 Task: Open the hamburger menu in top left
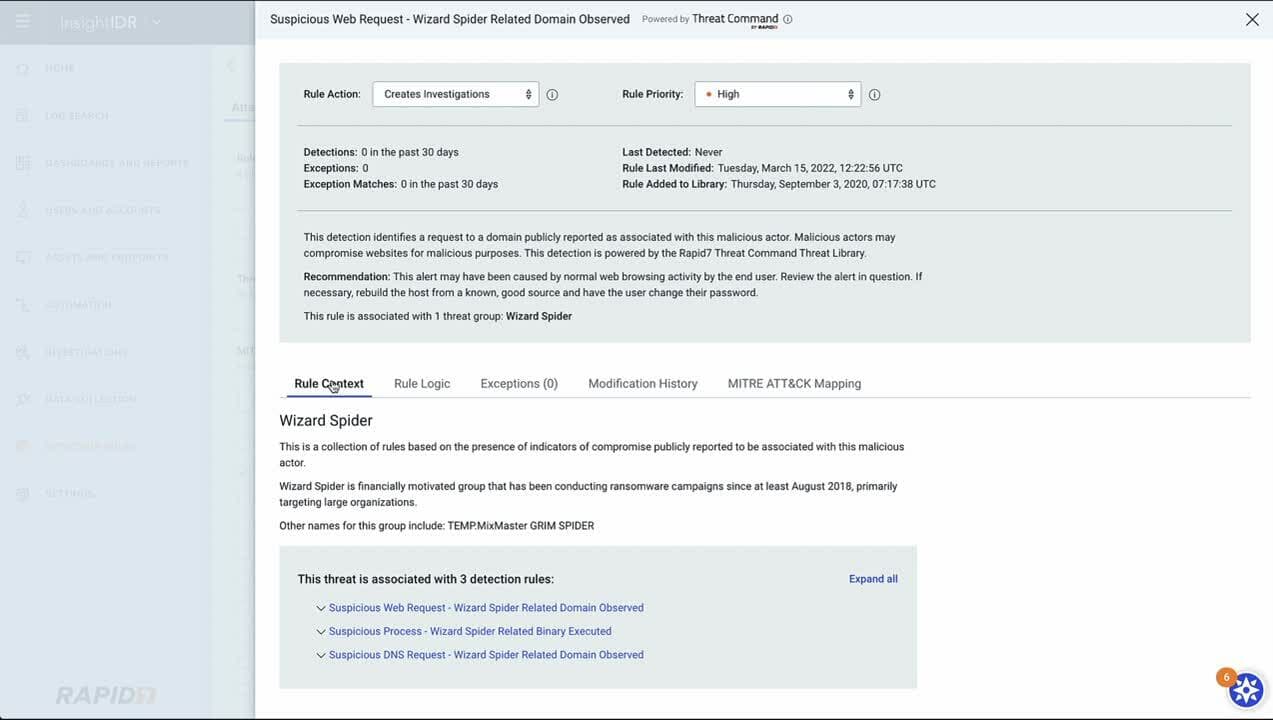point(23,21)
